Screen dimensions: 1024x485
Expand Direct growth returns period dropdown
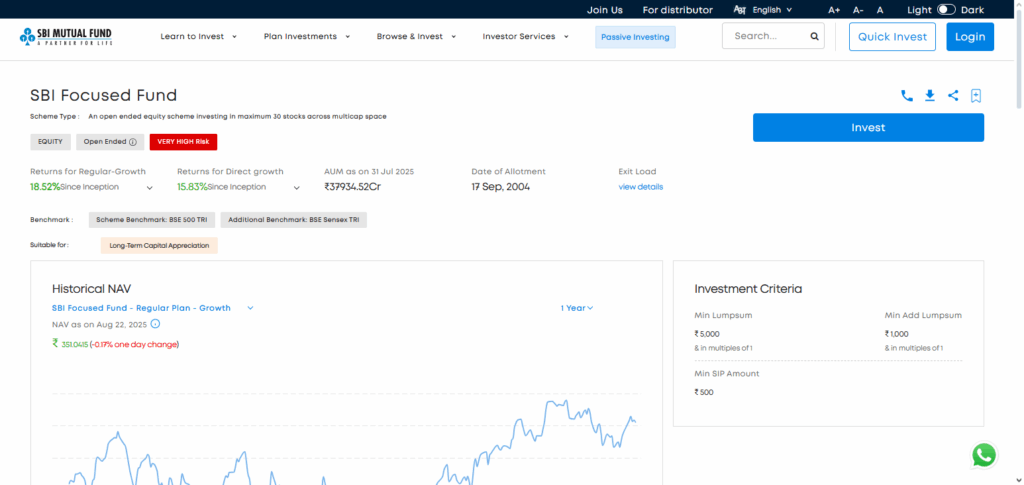(x=296, y=188)
